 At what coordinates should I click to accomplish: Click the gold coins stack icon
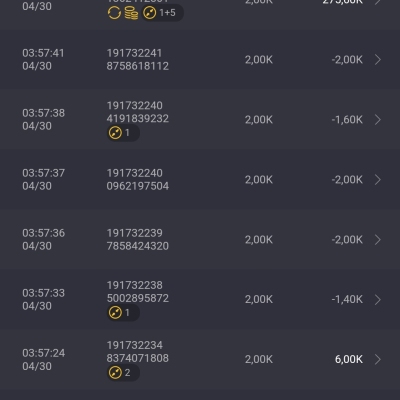(x=131, y=13)
